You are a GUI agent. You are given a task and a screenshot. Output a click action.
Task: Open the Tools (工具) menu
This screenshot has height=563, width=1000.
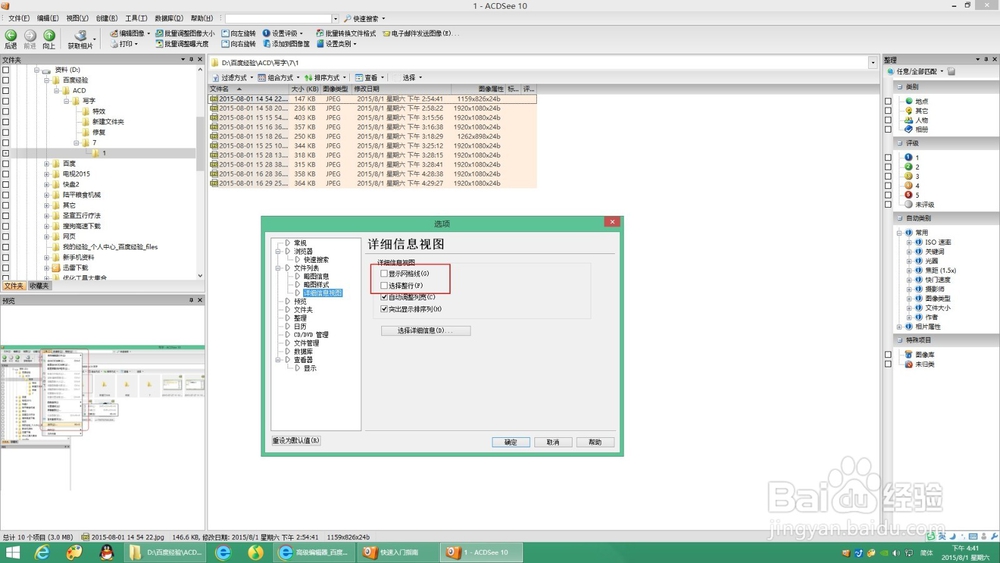point(135,18)
